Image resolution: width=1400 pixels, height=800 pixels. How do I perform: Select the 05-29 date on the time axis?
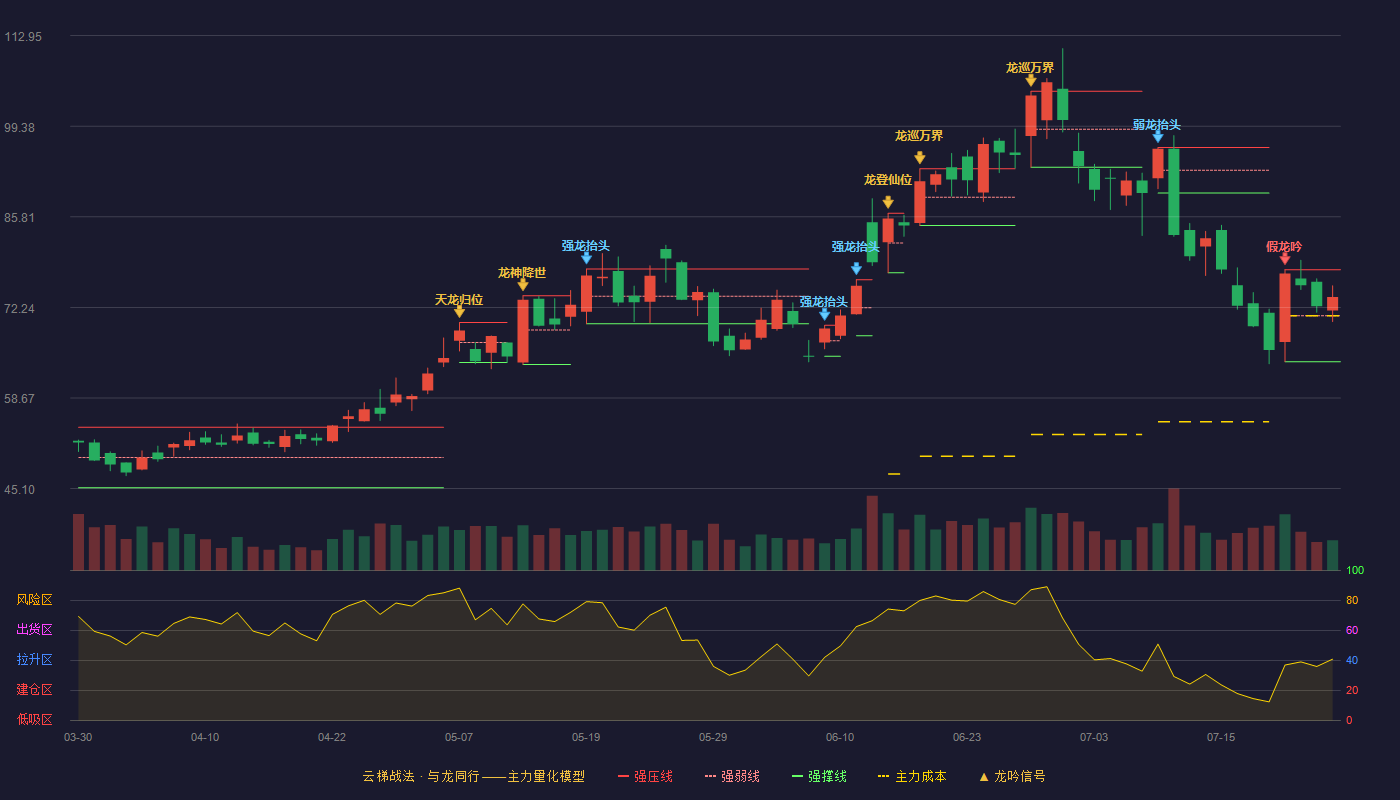713,737
